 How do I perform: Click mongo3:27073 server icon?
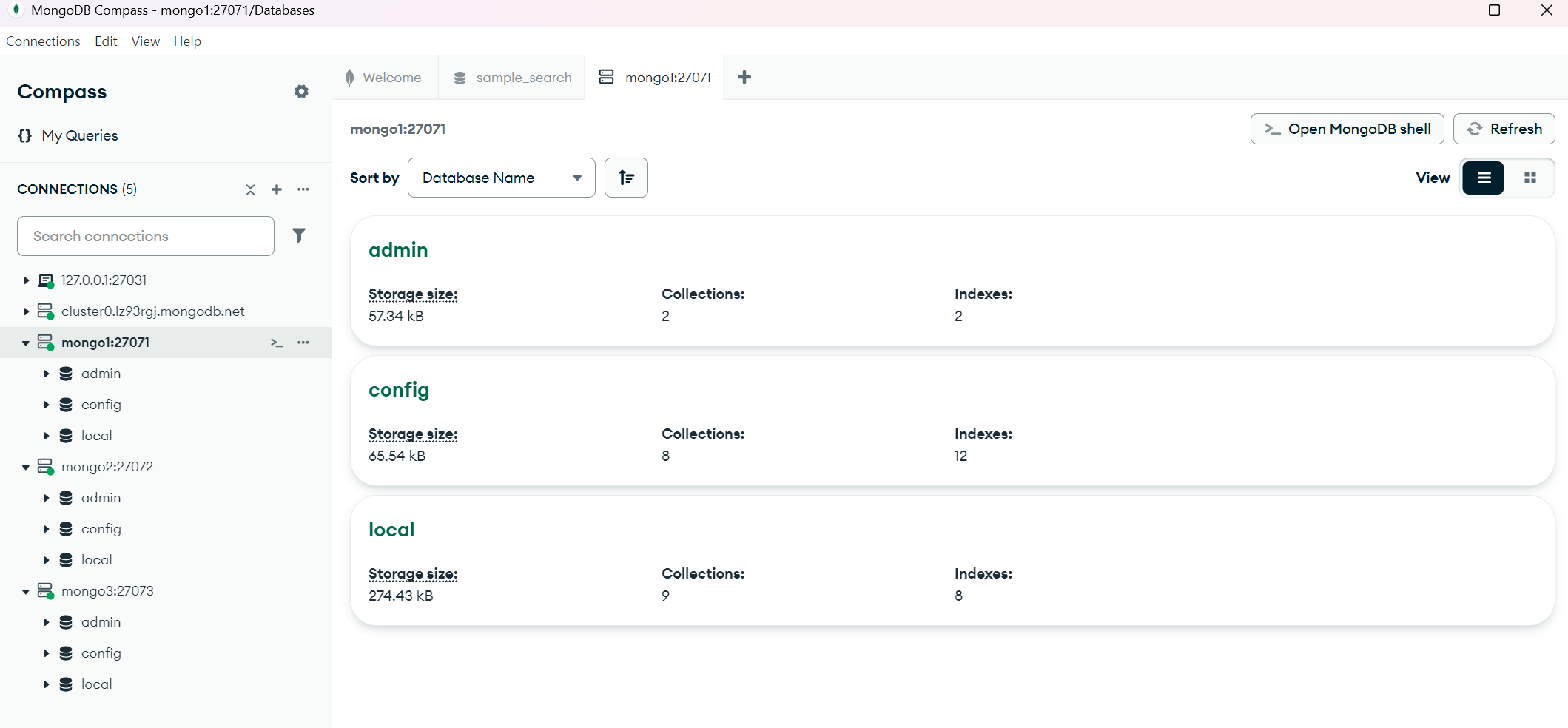(x=46, y=591)
